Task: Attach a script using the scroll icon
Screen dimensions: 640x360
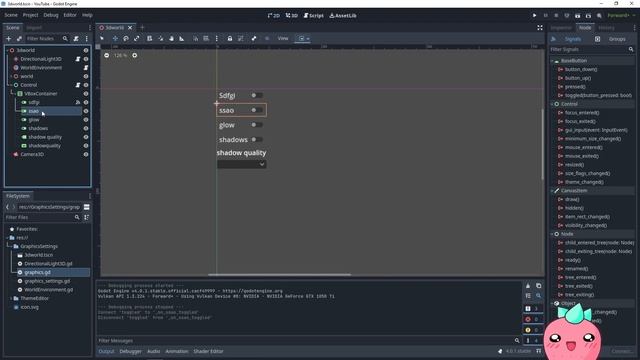Action: [x=76, y=38]
